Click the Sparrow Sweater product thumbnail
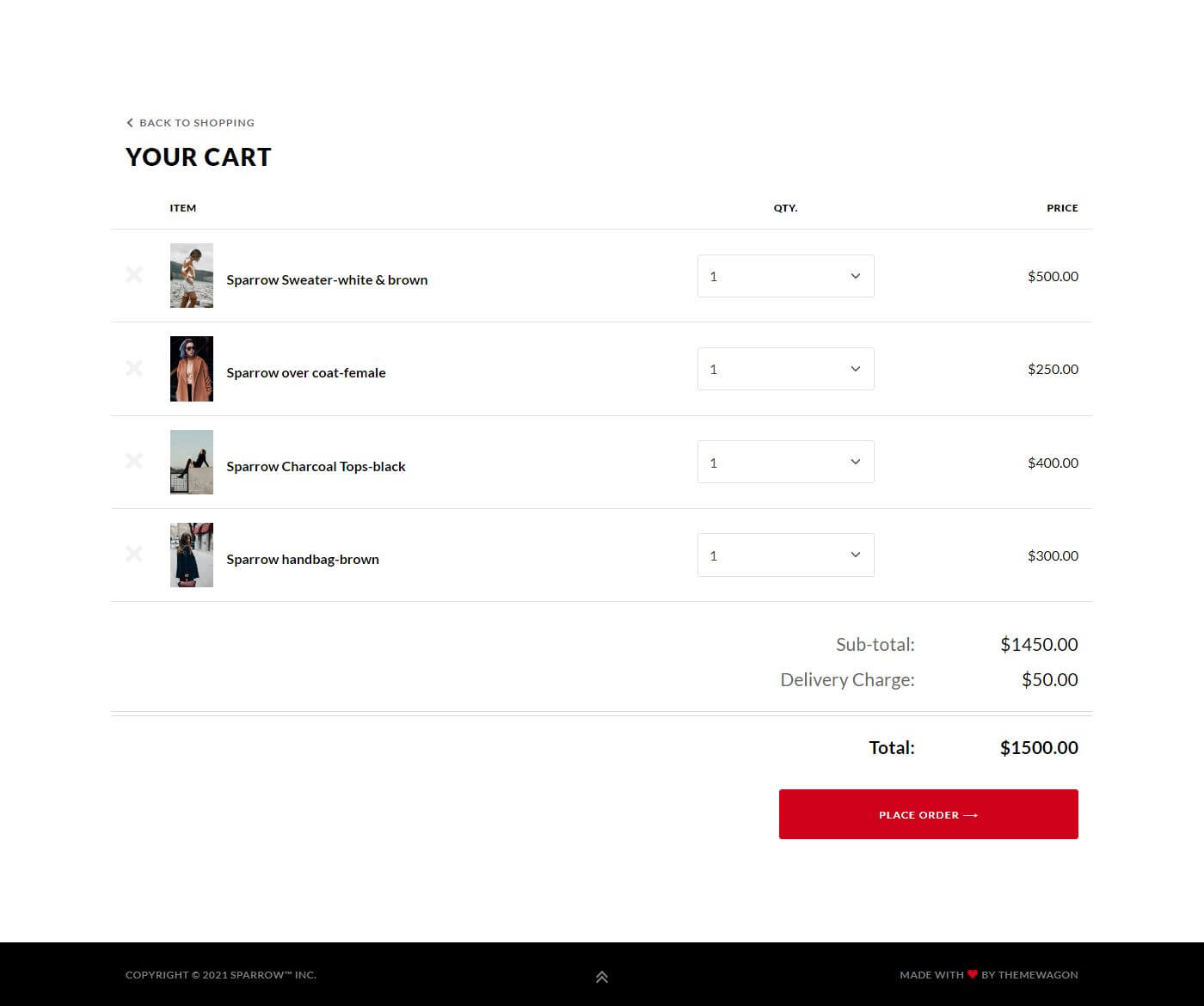1204x1006 pixels. 192,275
